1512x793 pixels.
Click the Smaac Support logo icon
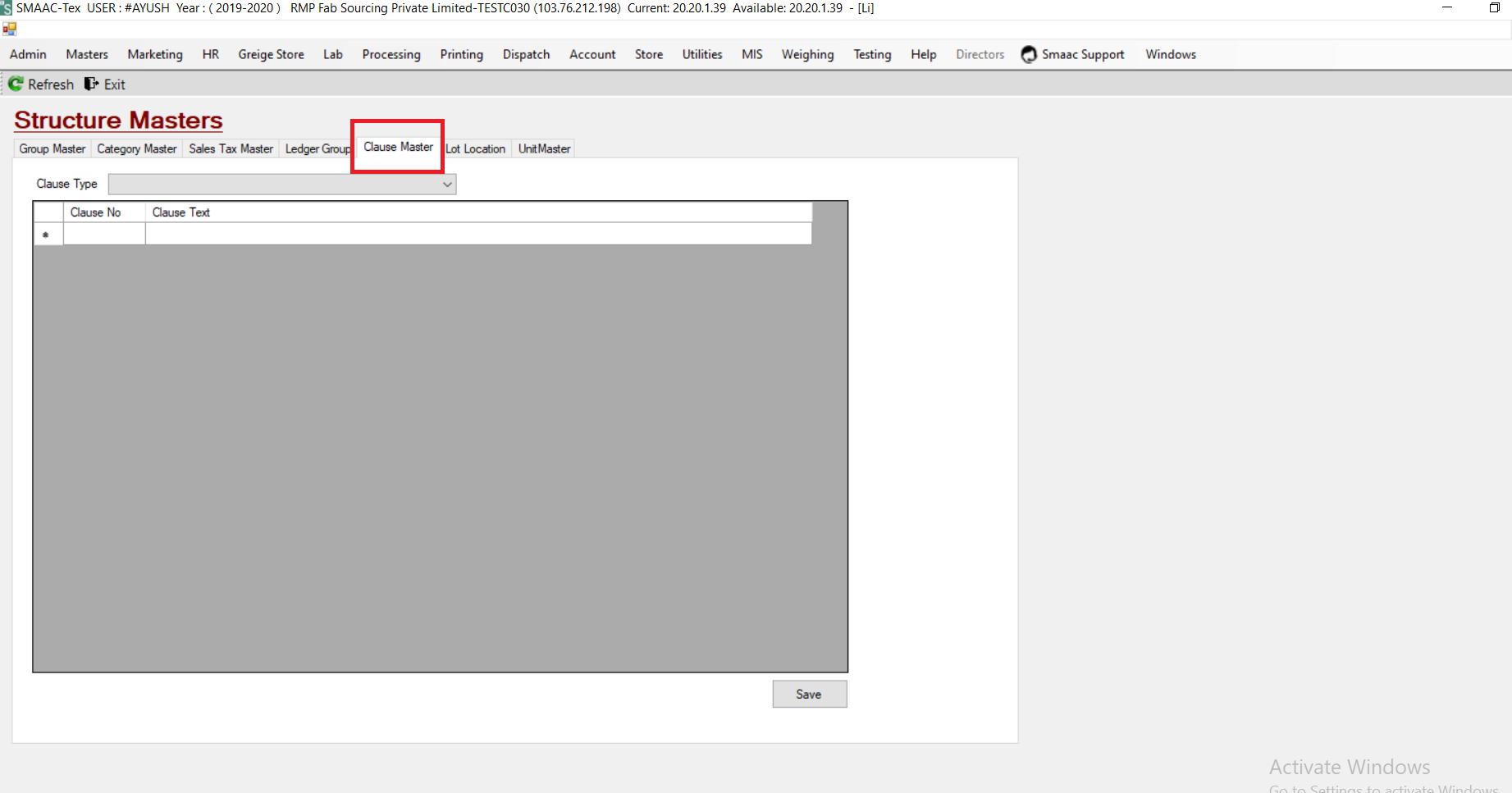tap(1029, 54)
